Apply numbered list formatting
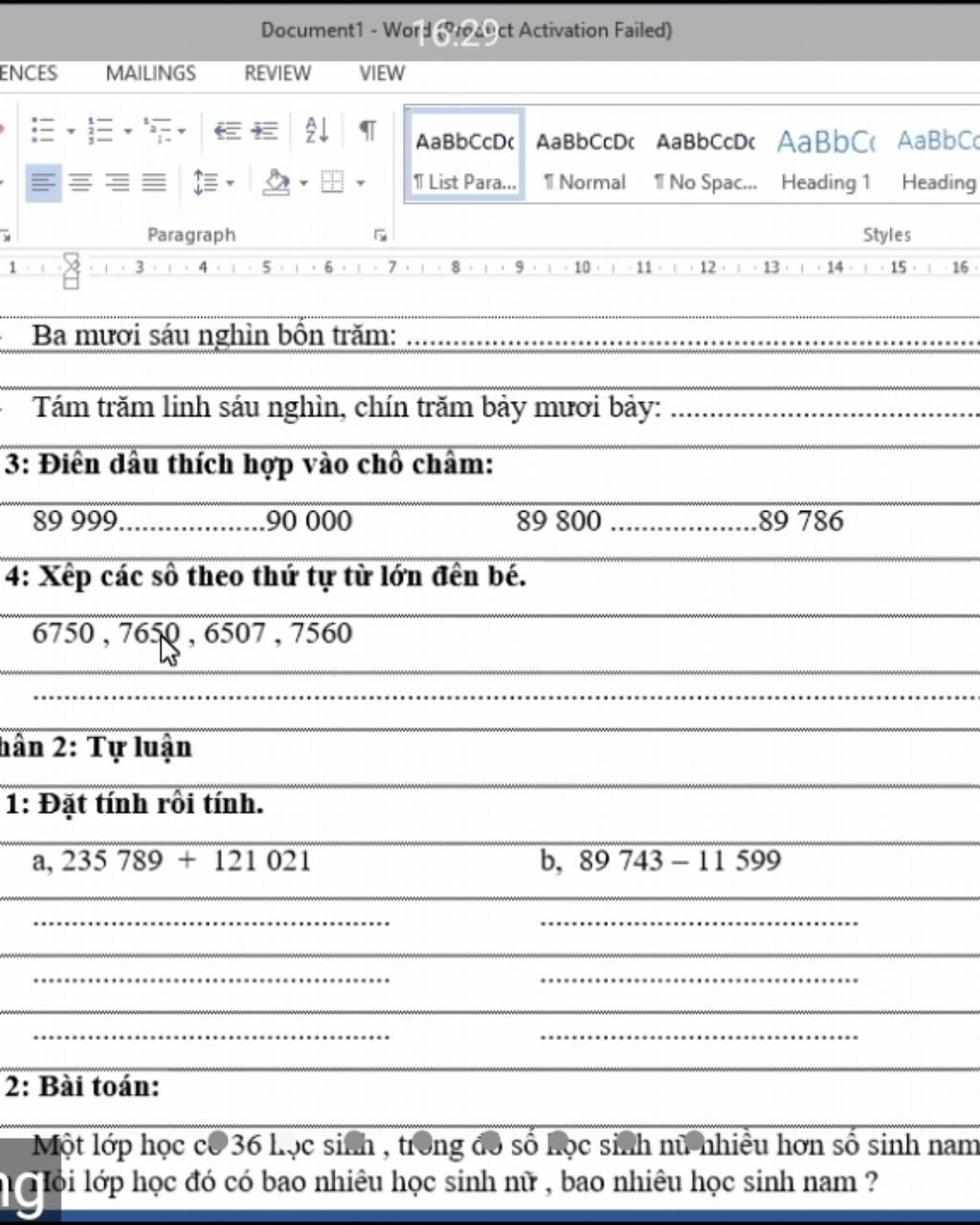This screenshot has height=1225, width=980. 100,129
